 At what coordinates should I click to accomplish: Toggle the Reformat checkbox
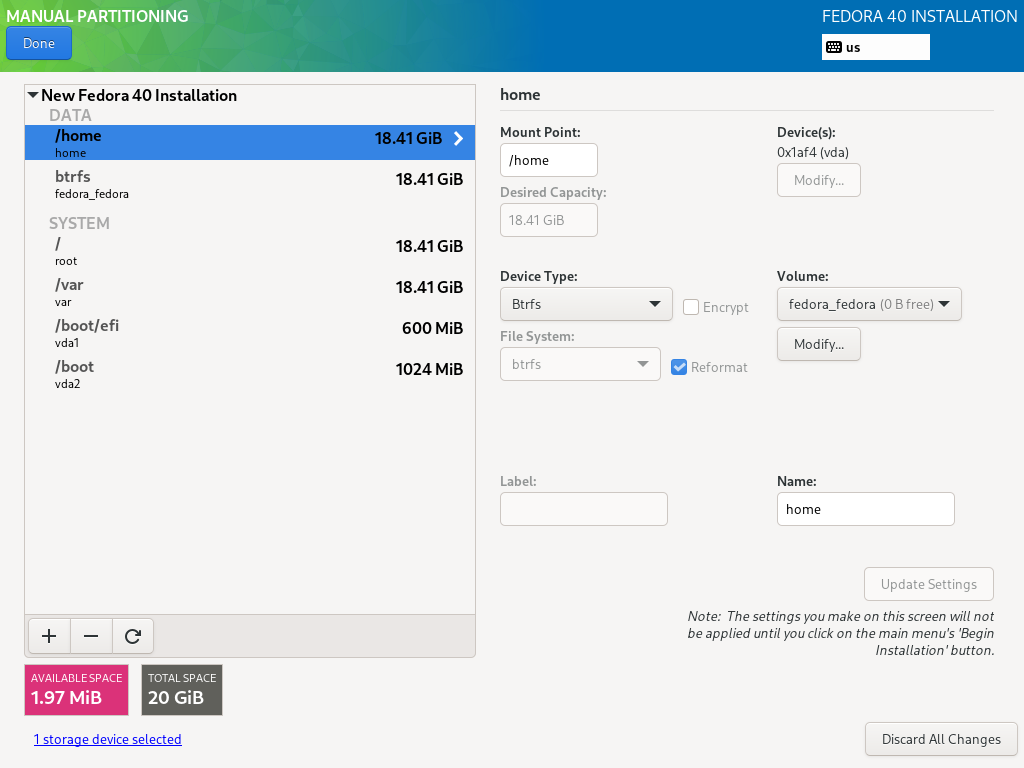click(679, 367)
